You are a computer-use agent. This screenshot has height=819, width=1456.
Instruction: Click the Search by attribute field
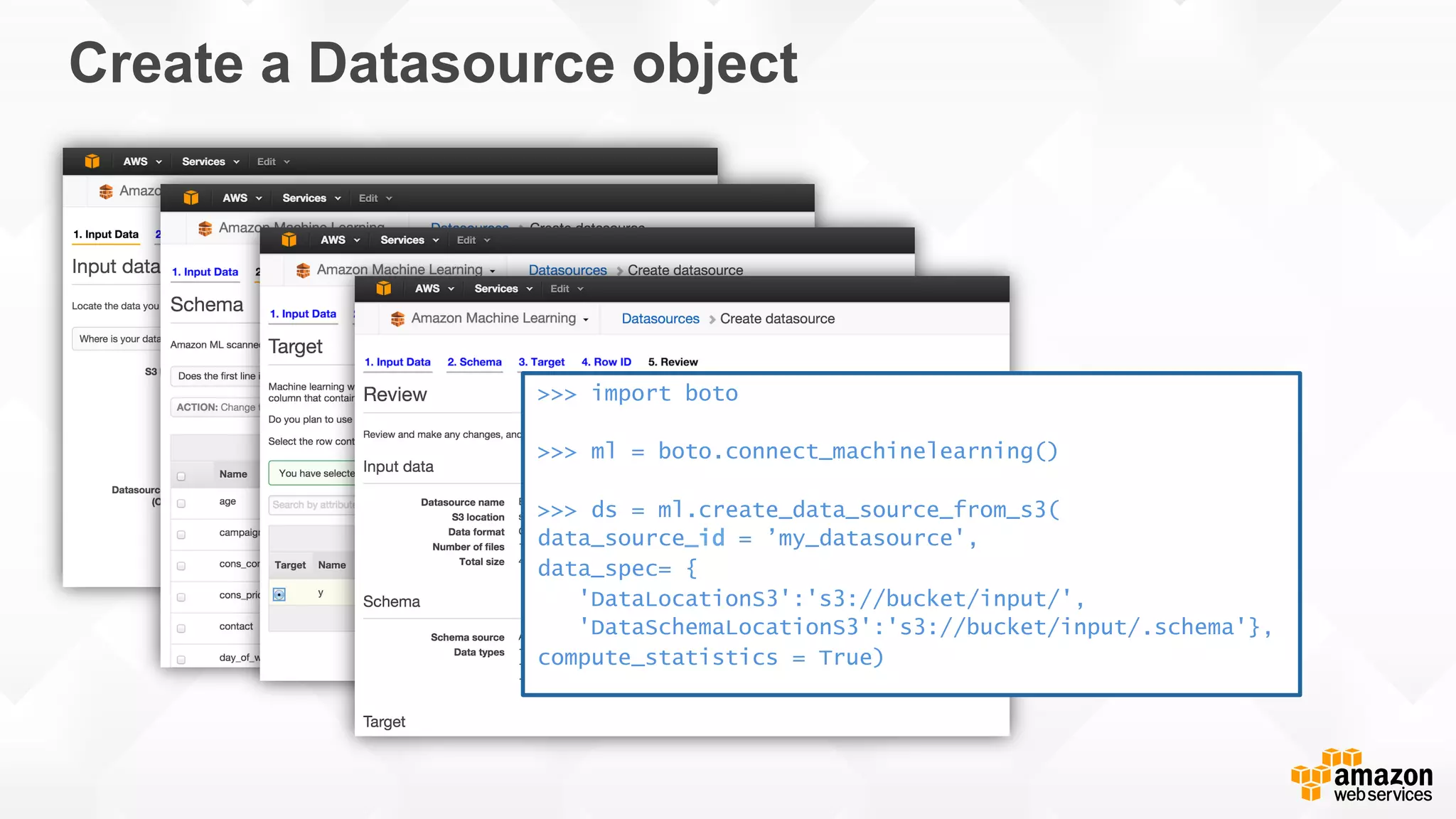(x=311, y=505)
